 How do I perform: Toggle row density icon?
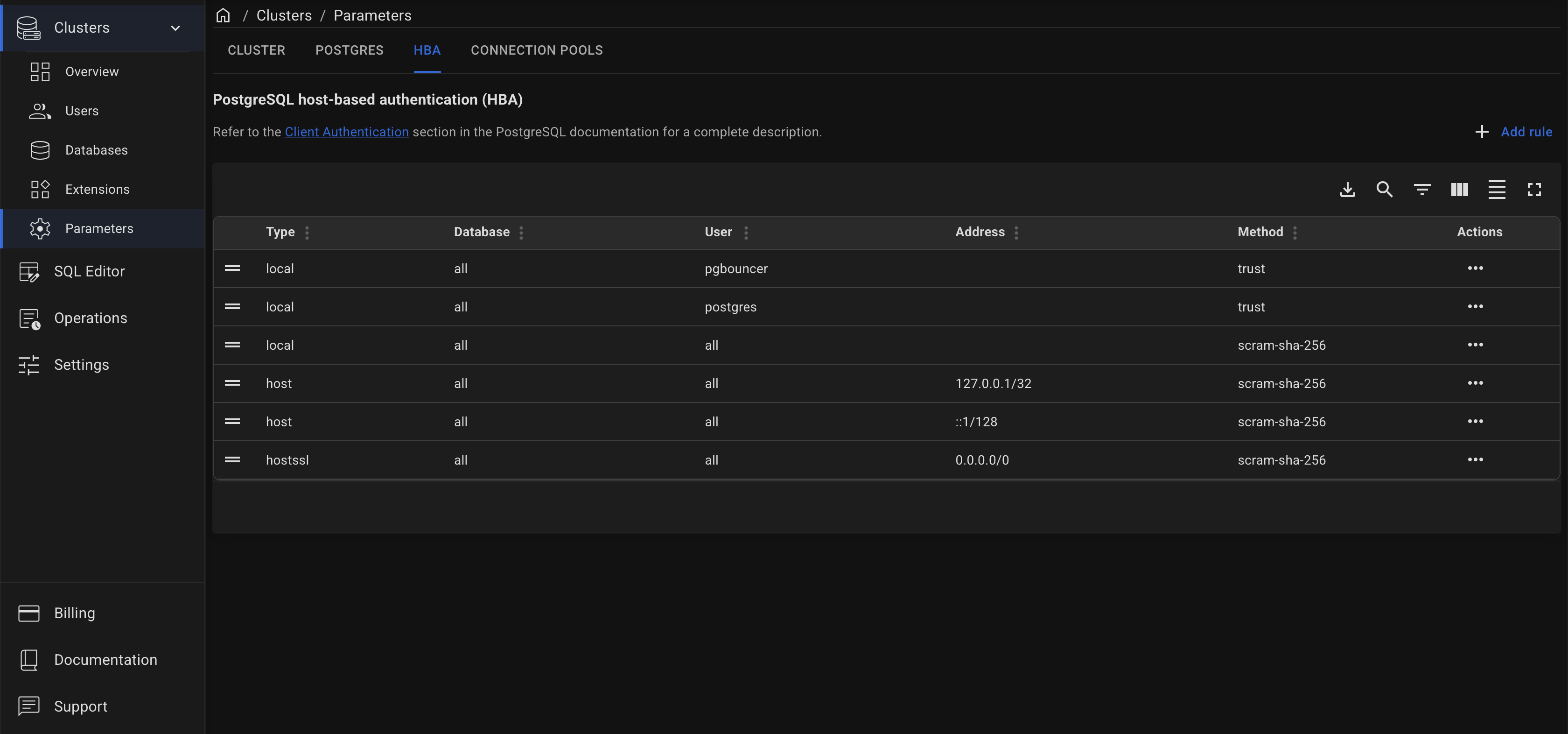pos(1497,190)
